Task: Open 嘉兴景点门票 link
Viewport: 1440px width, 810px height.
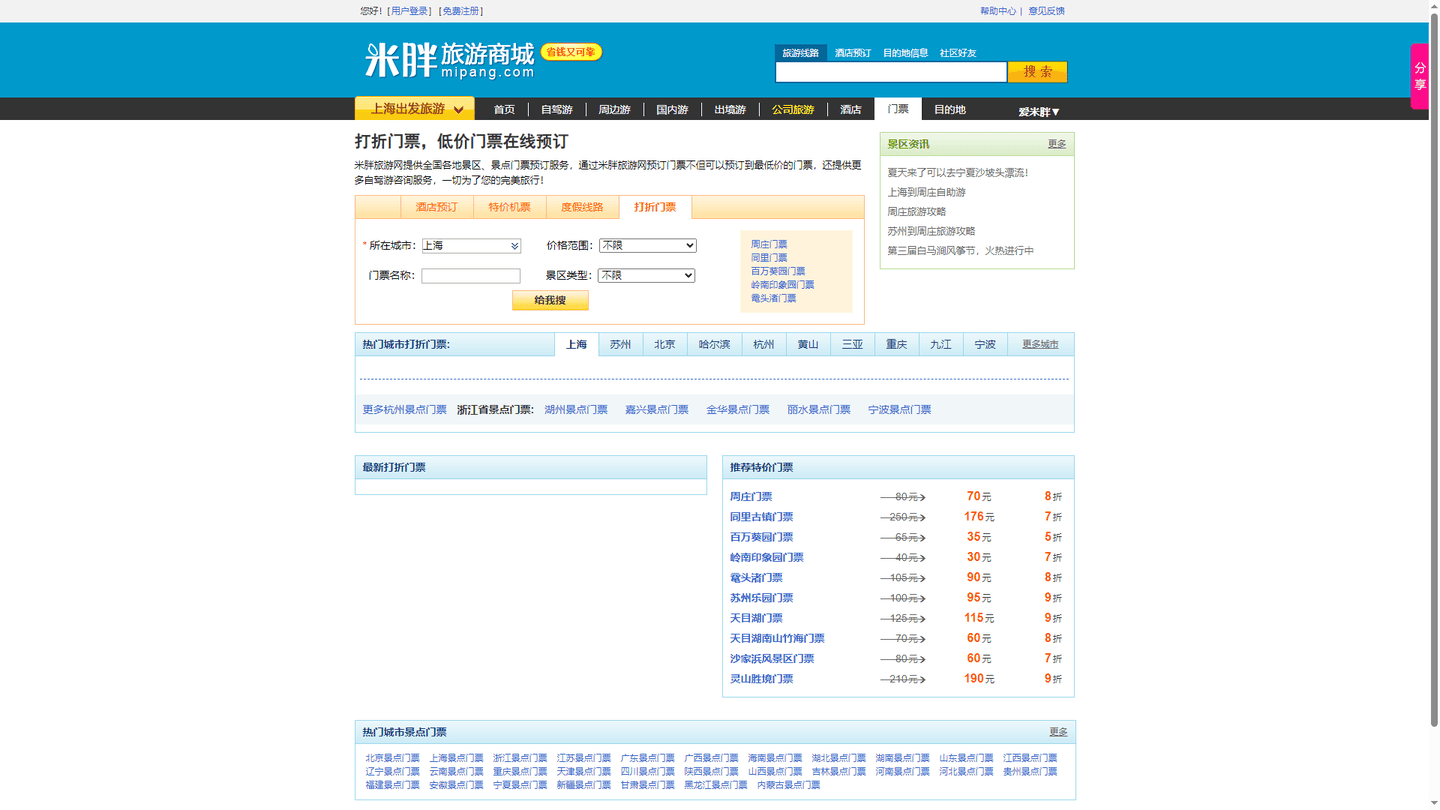Action: click(x=657, y=410)
